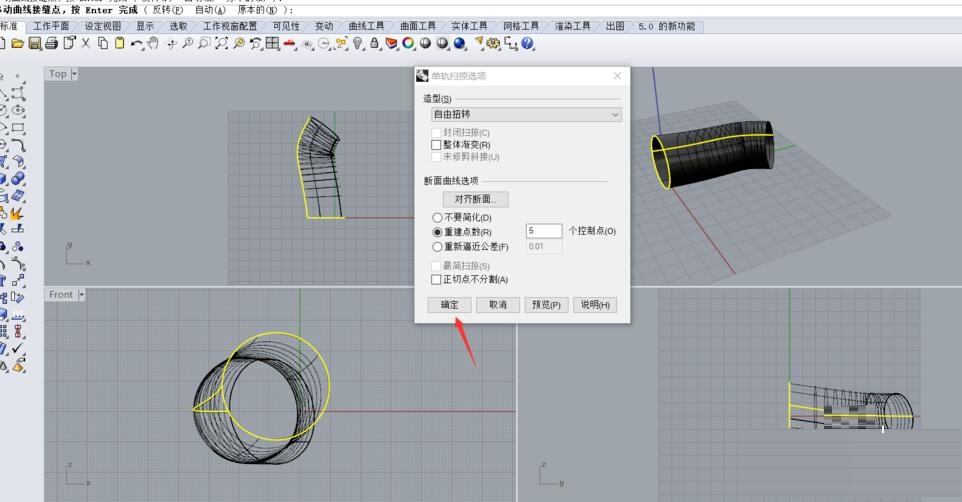Click the color wheel object properties icon
Image resolution: width=962 pixels, height=502 pixels.
(408, 44)
